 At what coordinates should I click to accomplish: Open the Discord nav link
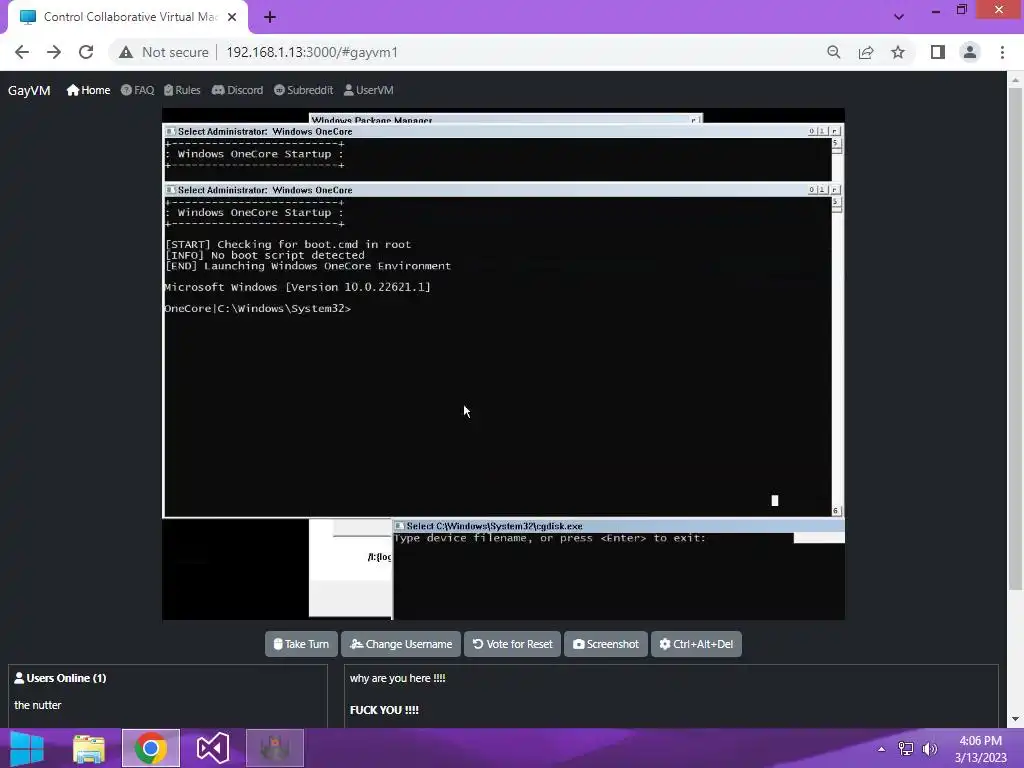tap(237, 90)
